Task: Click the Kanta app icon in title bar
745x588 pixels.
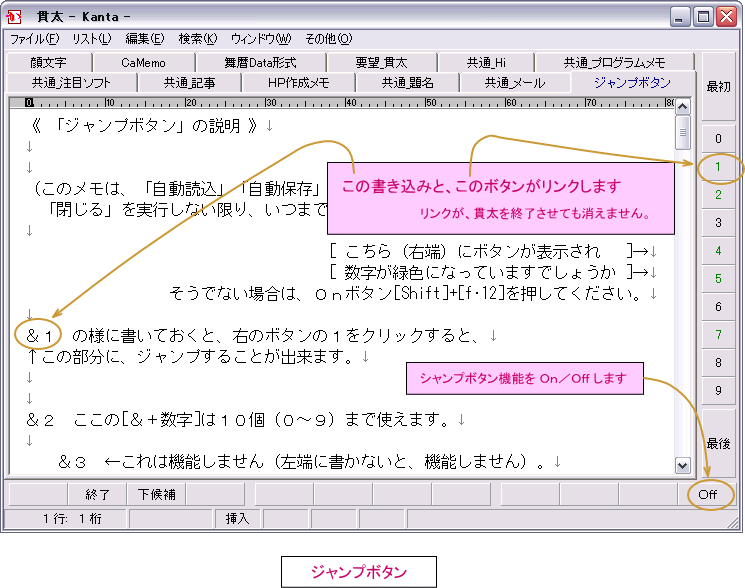Action: coord(15,16)
